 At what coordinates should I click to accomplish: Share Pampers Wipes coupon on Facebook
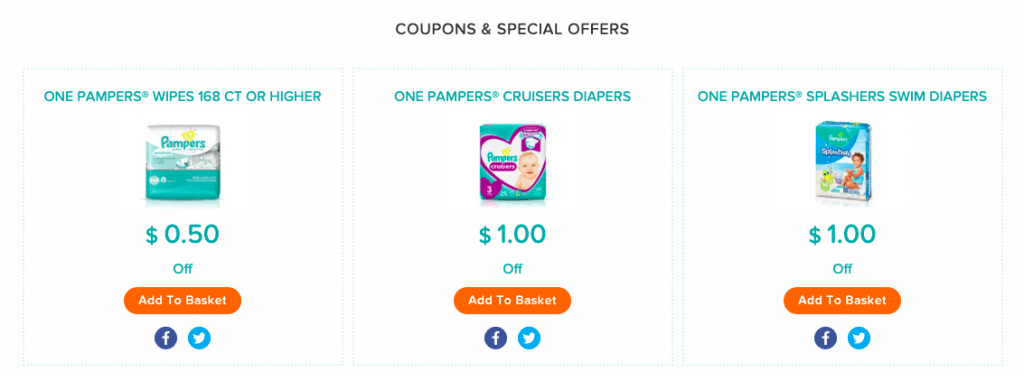166,338
